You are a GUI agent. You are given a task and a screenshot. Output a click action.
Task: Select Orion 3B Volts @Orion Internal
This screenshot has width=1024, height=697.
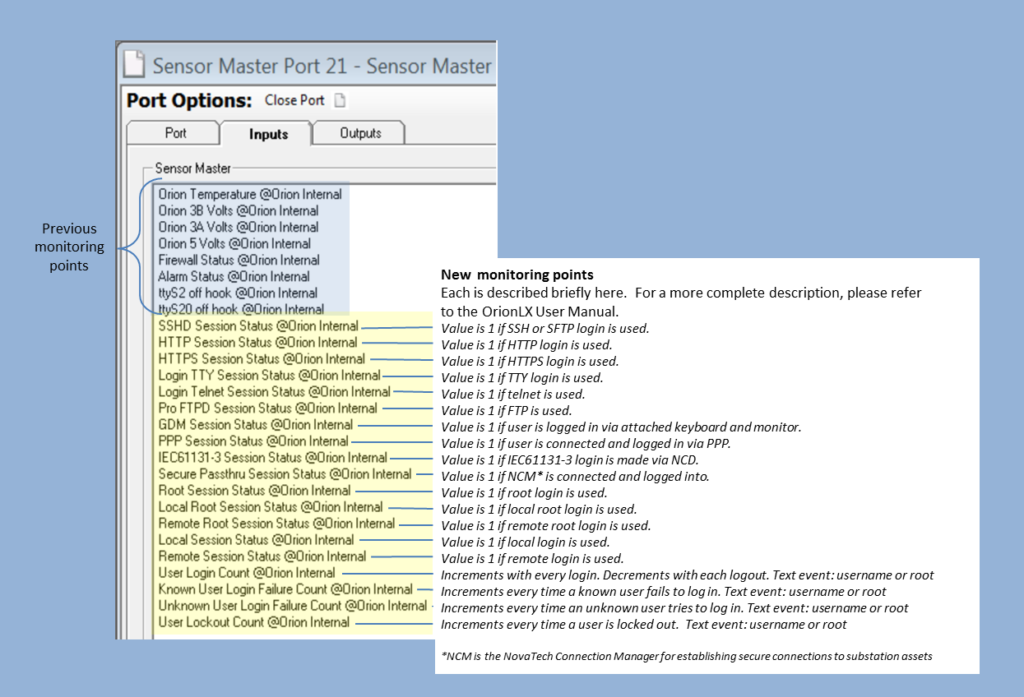coord(238,211)
